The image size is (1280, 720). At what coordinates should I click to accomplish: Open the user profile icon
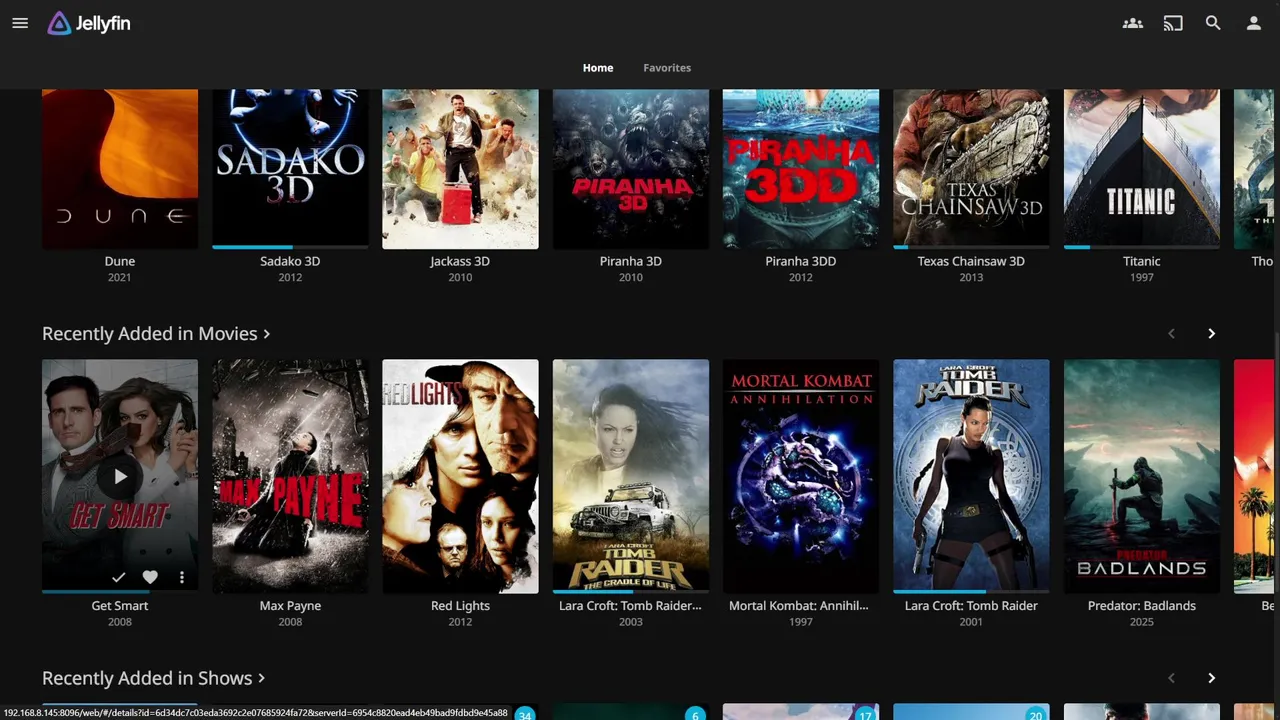click(1253, 23)
